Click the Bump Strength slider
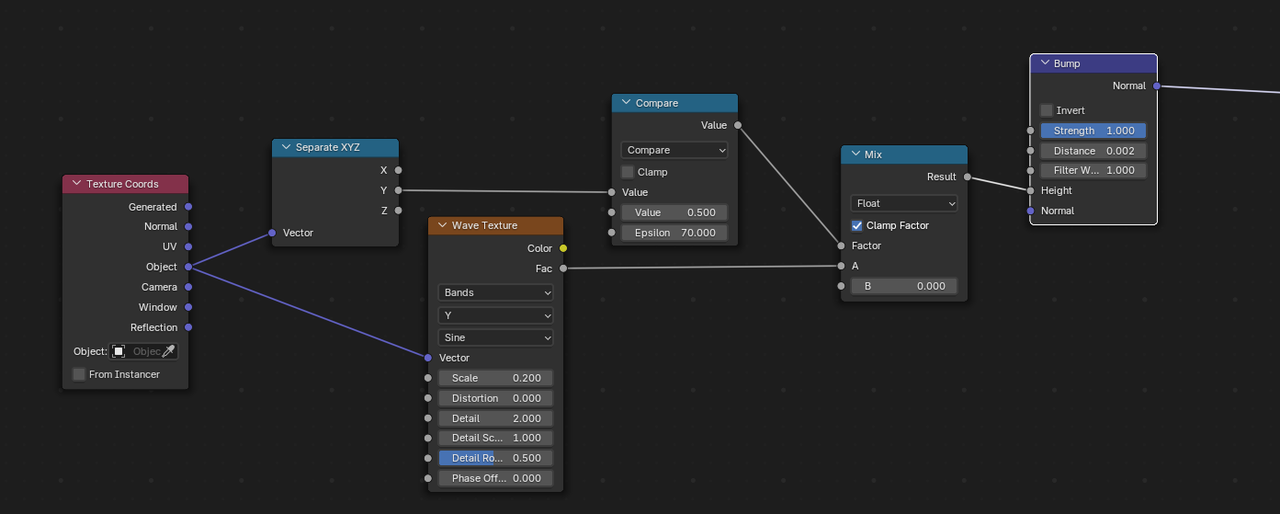This screenshot has height=514, width=1280. tap(1093, 131)
